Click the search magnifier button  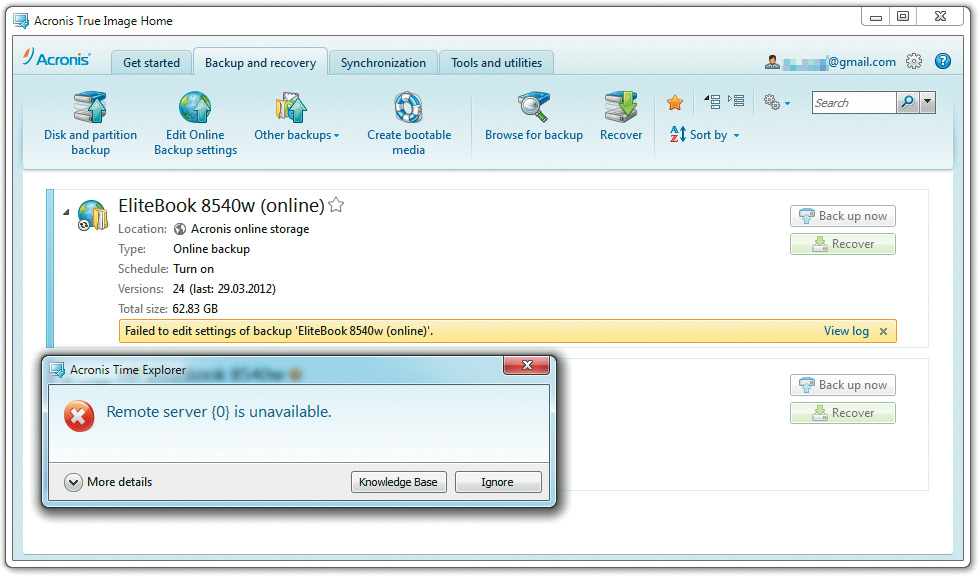pos(908,103)
